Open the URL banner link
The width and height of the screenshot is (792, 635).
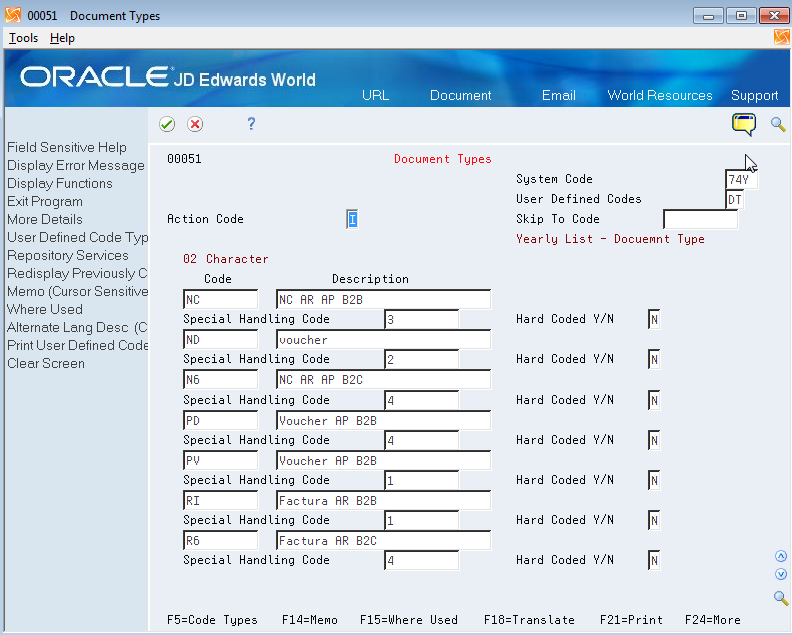coord(375,95)
